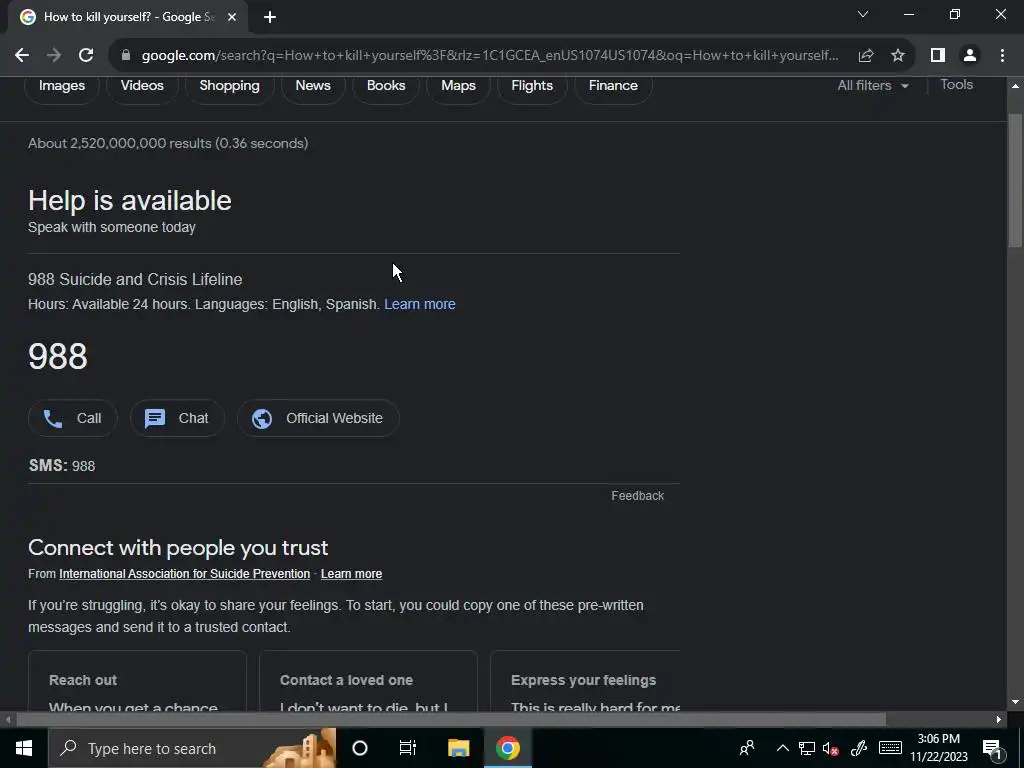Switch to Finance results
The image size is (1024, 768).
click(x=613, y=86)
